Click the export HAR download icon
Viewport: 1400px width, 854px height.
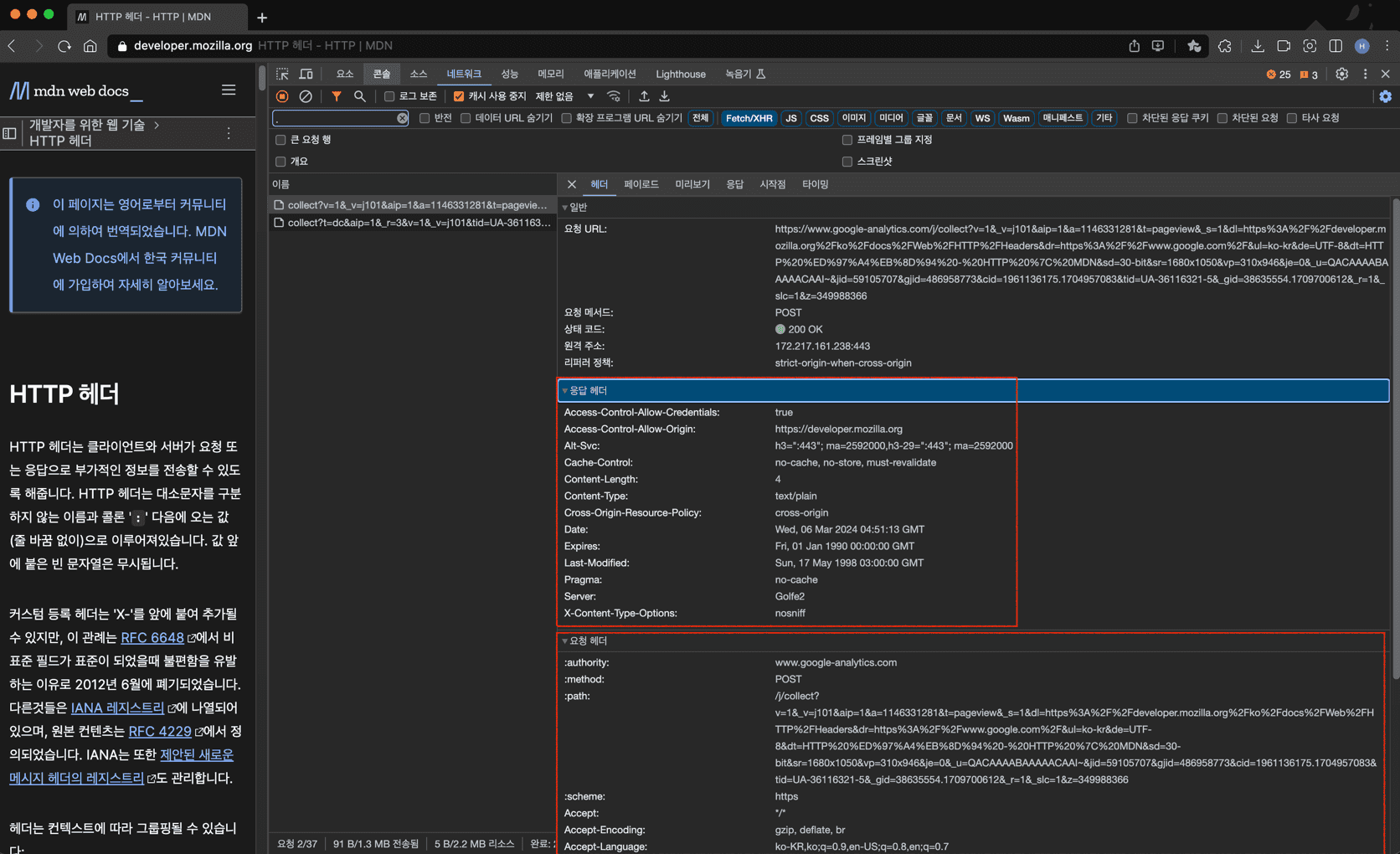coord(665,96)
